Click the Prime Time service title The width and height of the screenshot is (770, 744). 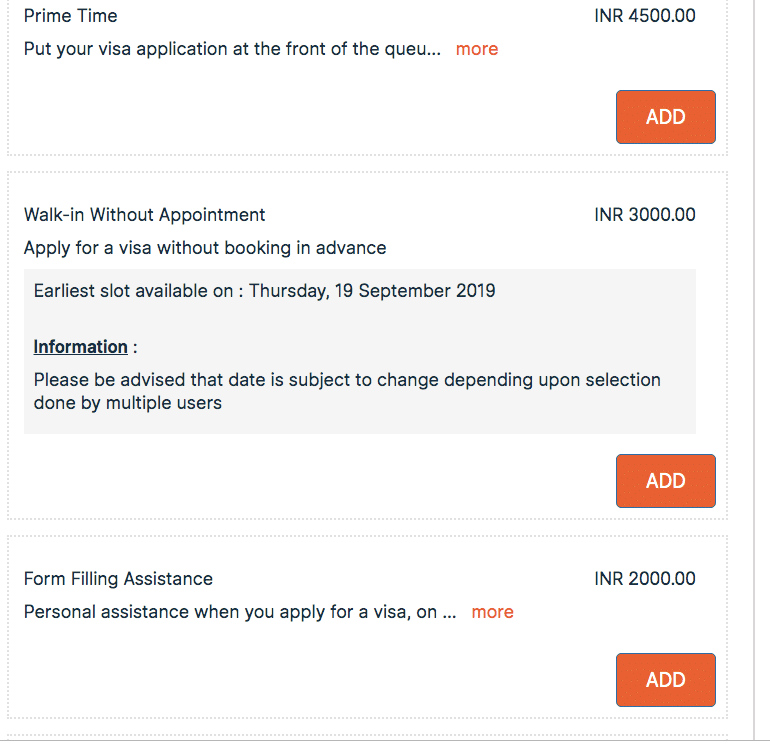(x=70, y=16)
